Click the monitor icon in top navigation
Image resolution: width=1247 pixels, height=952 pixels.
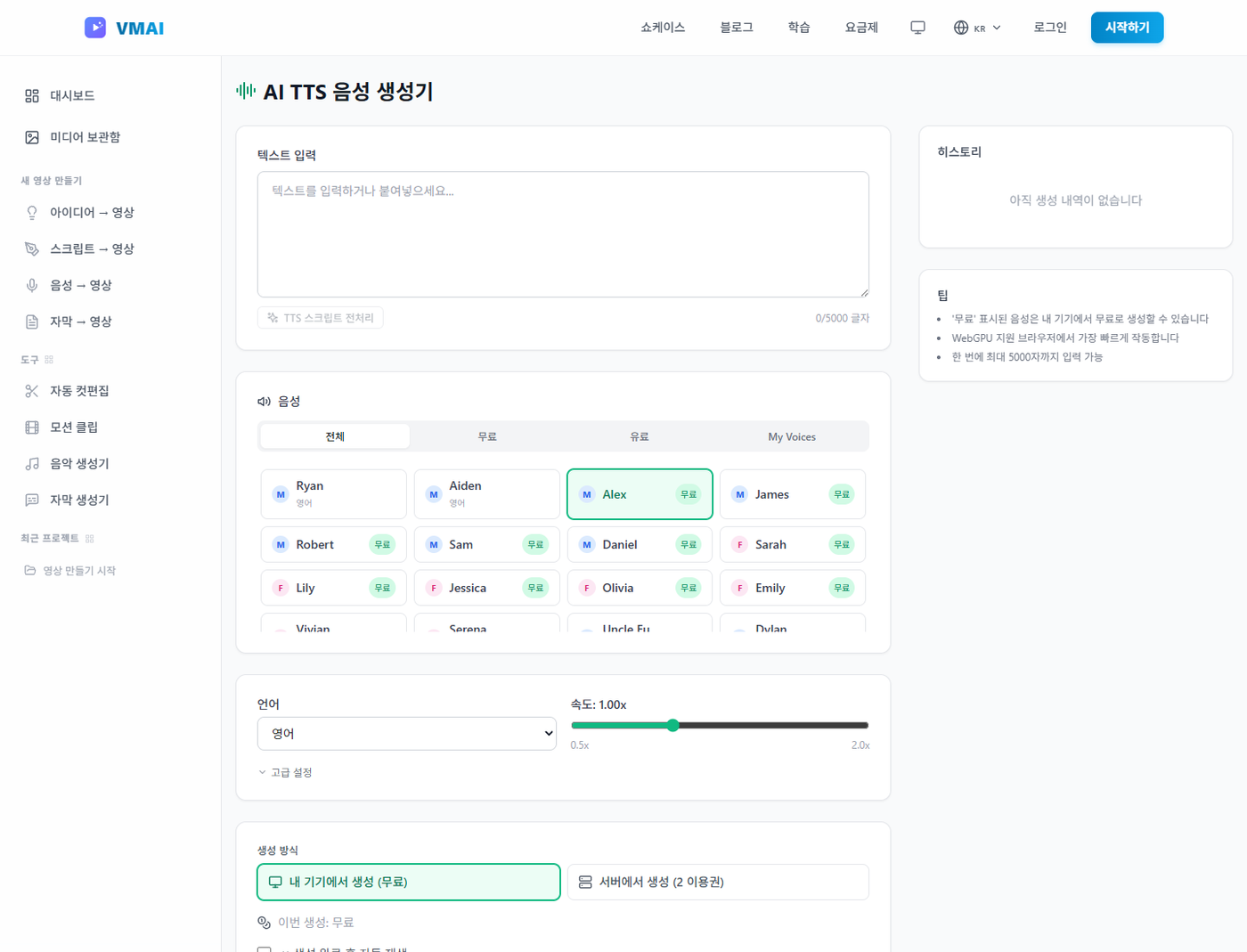pos(917,28)
